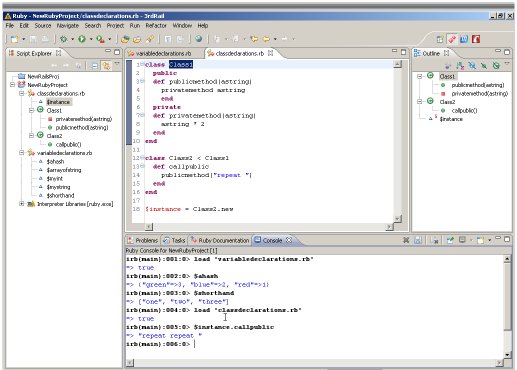Viewport: 517px width, 370px height.
Task: Open Outline view menu triangle
Action: coord(507,64)
